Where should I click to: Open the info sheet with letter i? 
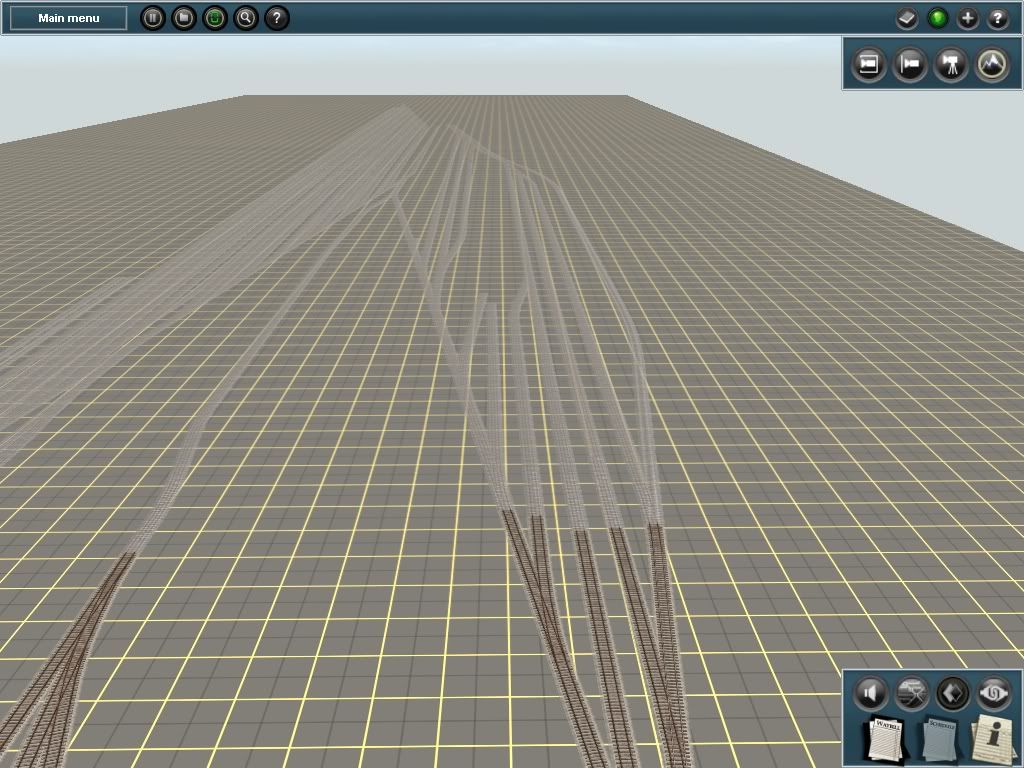tap(993, 738)
